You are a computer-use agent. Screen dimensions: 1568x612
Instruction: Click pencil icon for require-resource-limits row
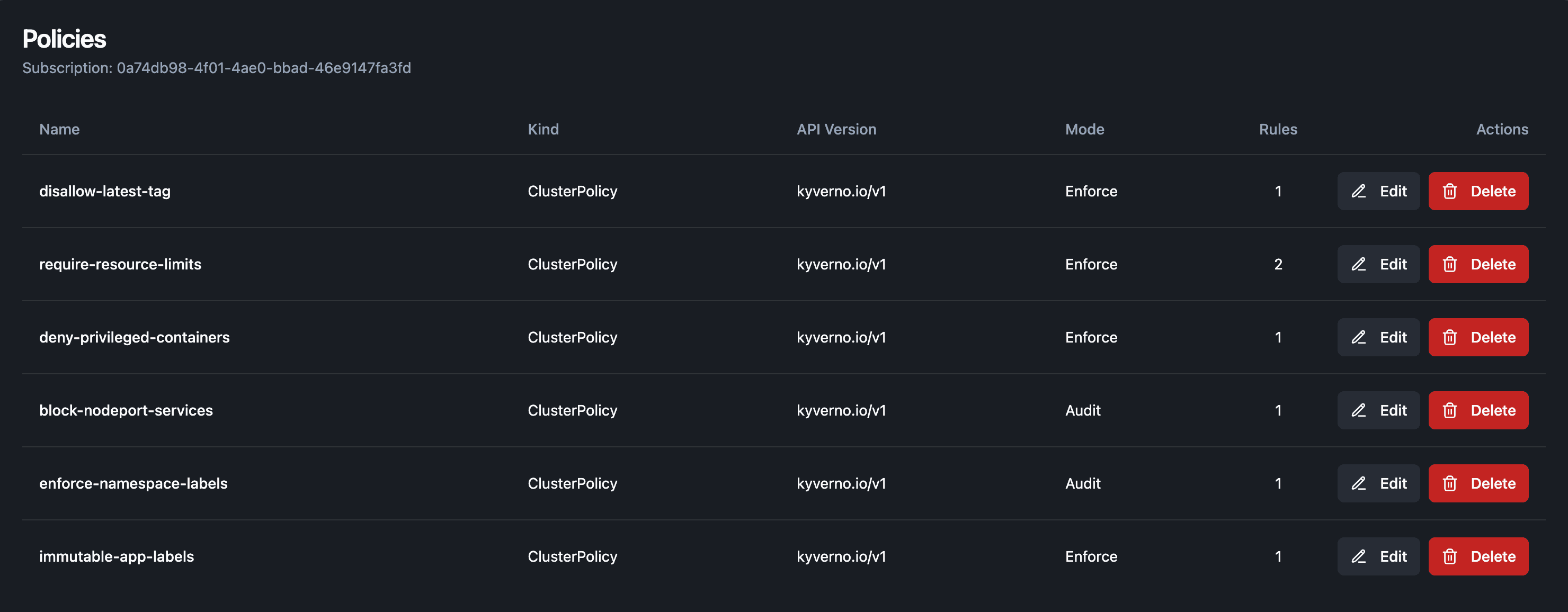coord(1359,264)
